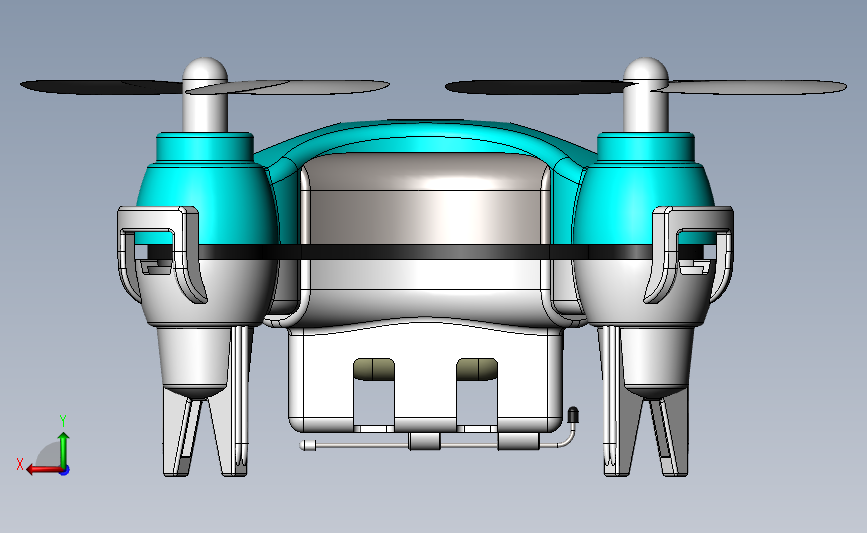
Task: Select the black antenna tip beside the battery box
Action: (x=573, y=415)
